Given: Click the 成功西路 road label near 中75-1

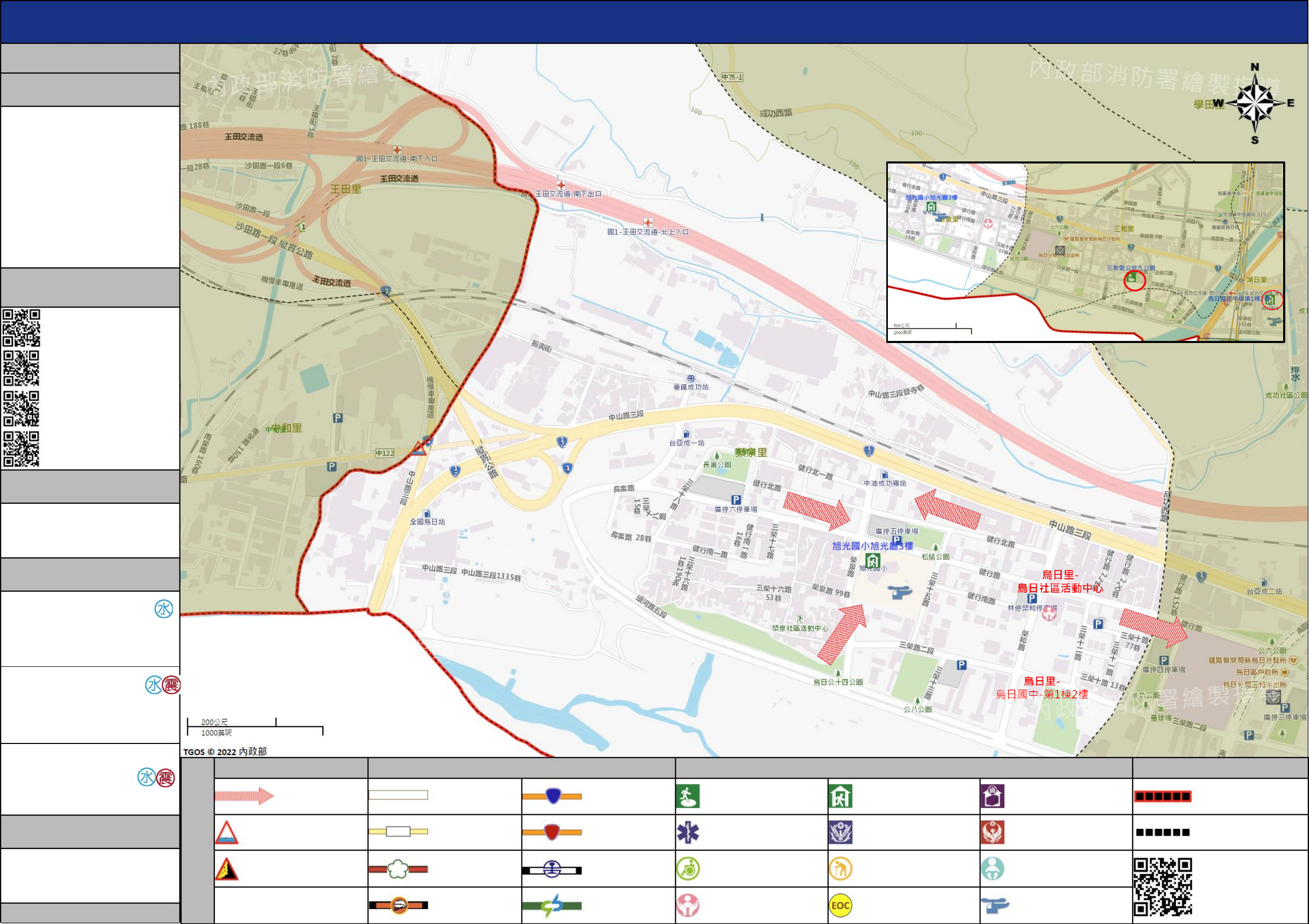Looking at the screenshot, I should coord(776,113).
